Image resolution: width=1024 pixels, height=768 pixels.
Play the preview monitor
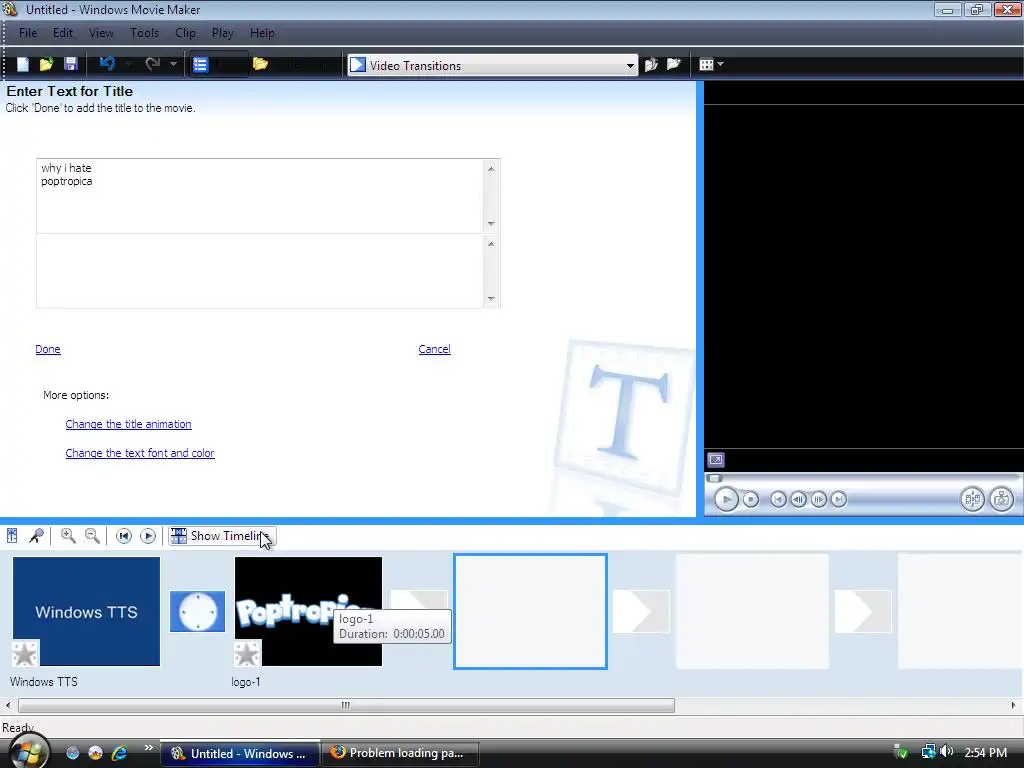[726, 500]
